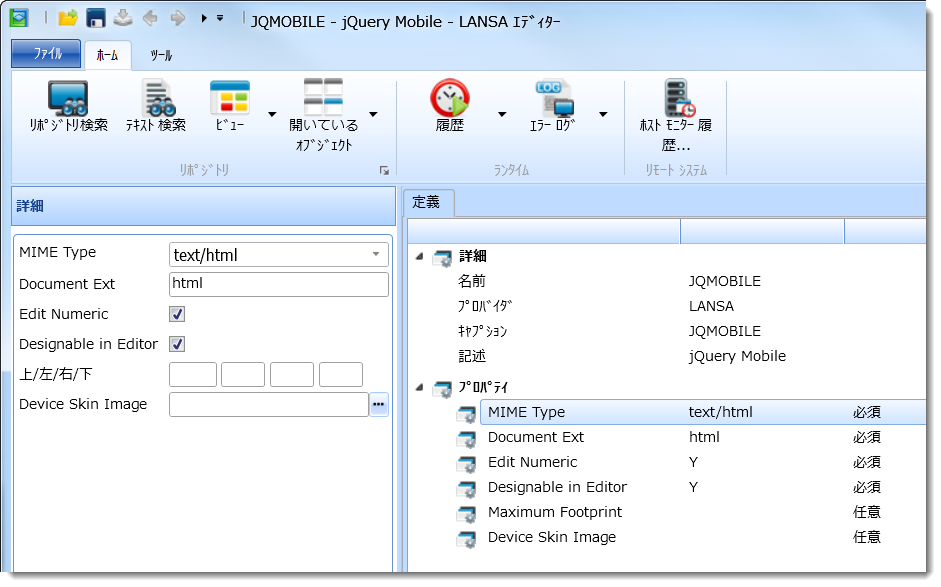941x587 pixels.
Task: Click the Maximum Footprint property icon
Action: 466,514
